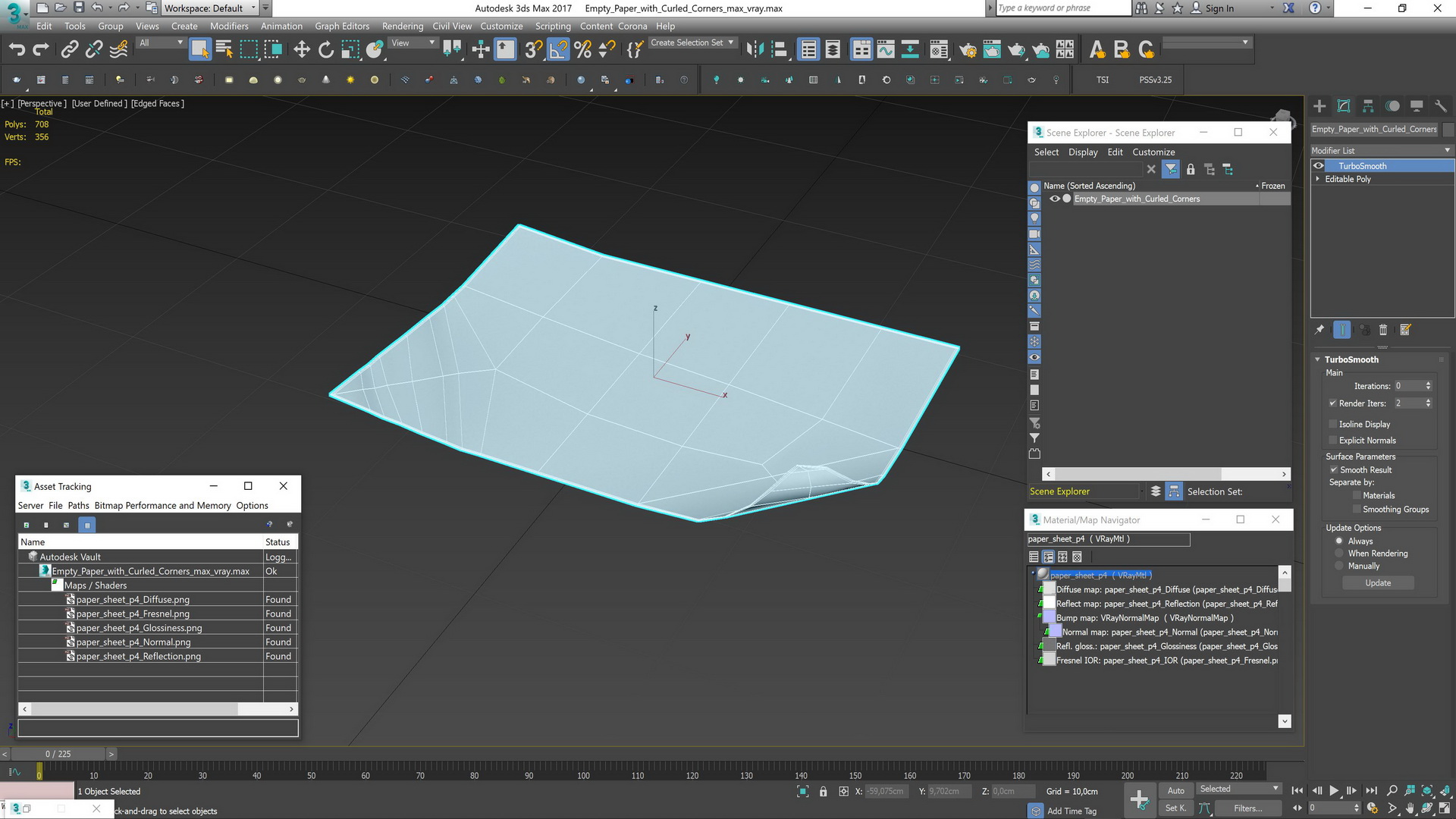Toggle Render Iters checkbox
Screen dimensions: 1456x819
coord(1333,403)
